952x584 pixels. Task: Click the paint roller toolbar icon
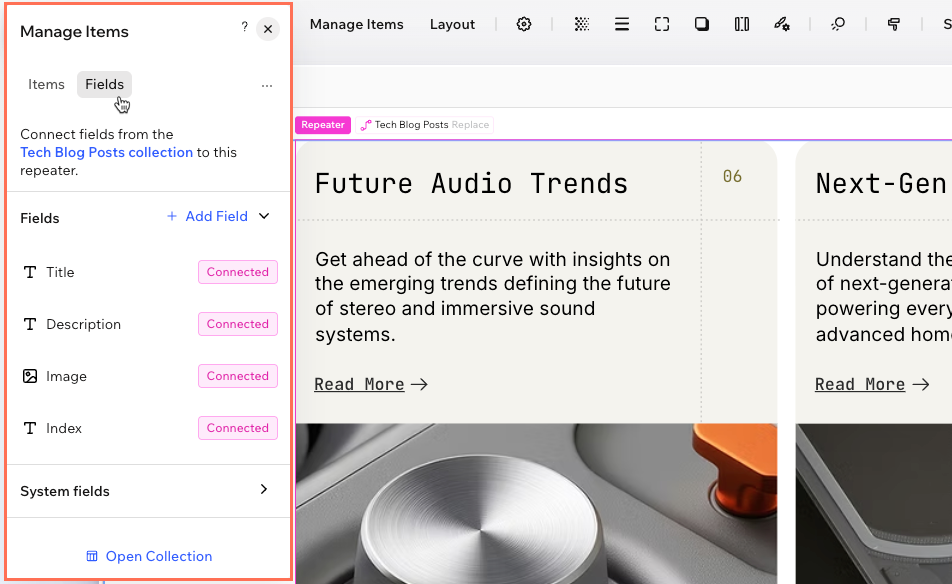click(894, 24)
